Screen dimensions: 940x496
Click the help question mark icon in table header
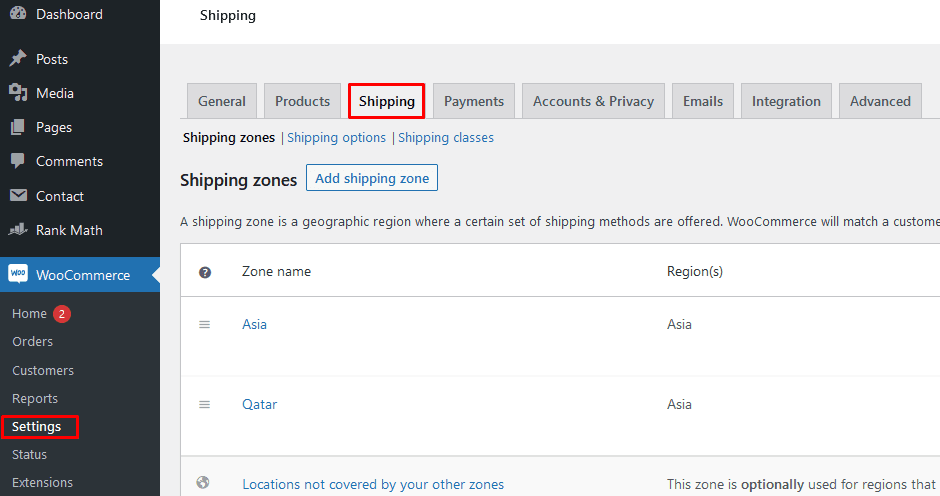pyautogui.click(x=205, y=272)
